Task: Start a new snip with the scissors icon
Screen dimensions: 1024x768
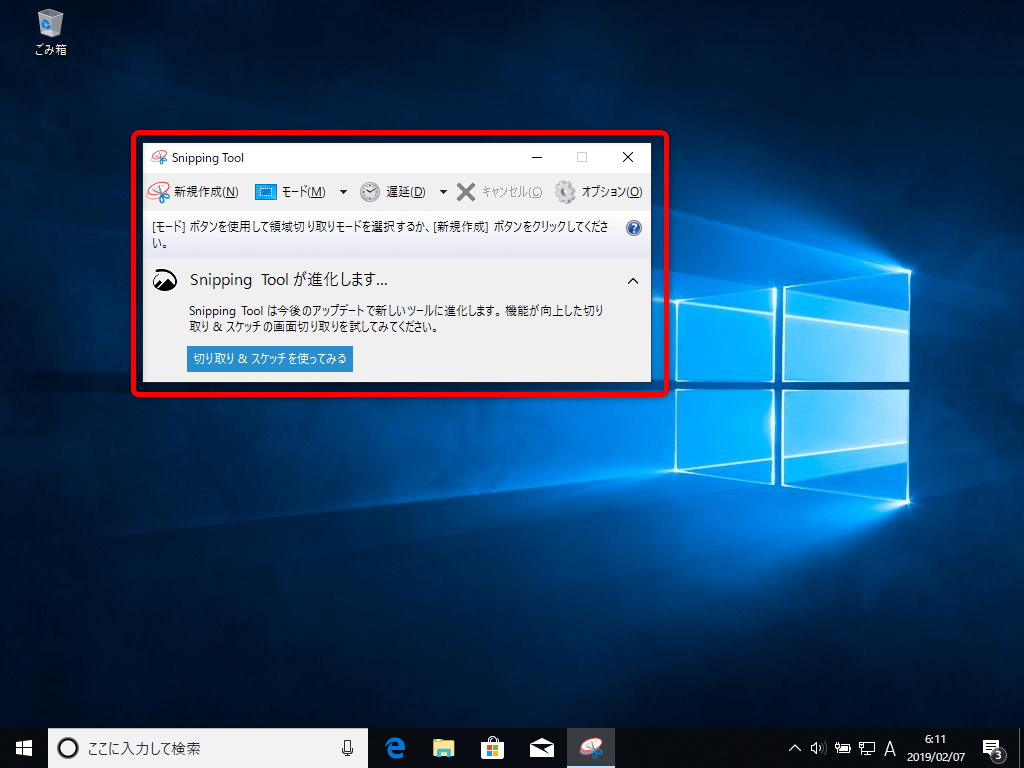Action: [158, 191]
